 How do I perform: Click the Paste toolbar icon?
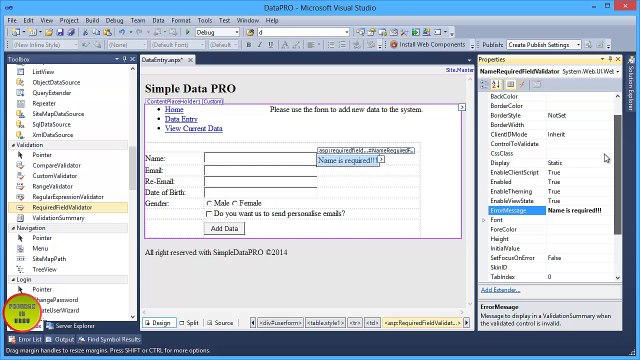[x=107, y=32]
